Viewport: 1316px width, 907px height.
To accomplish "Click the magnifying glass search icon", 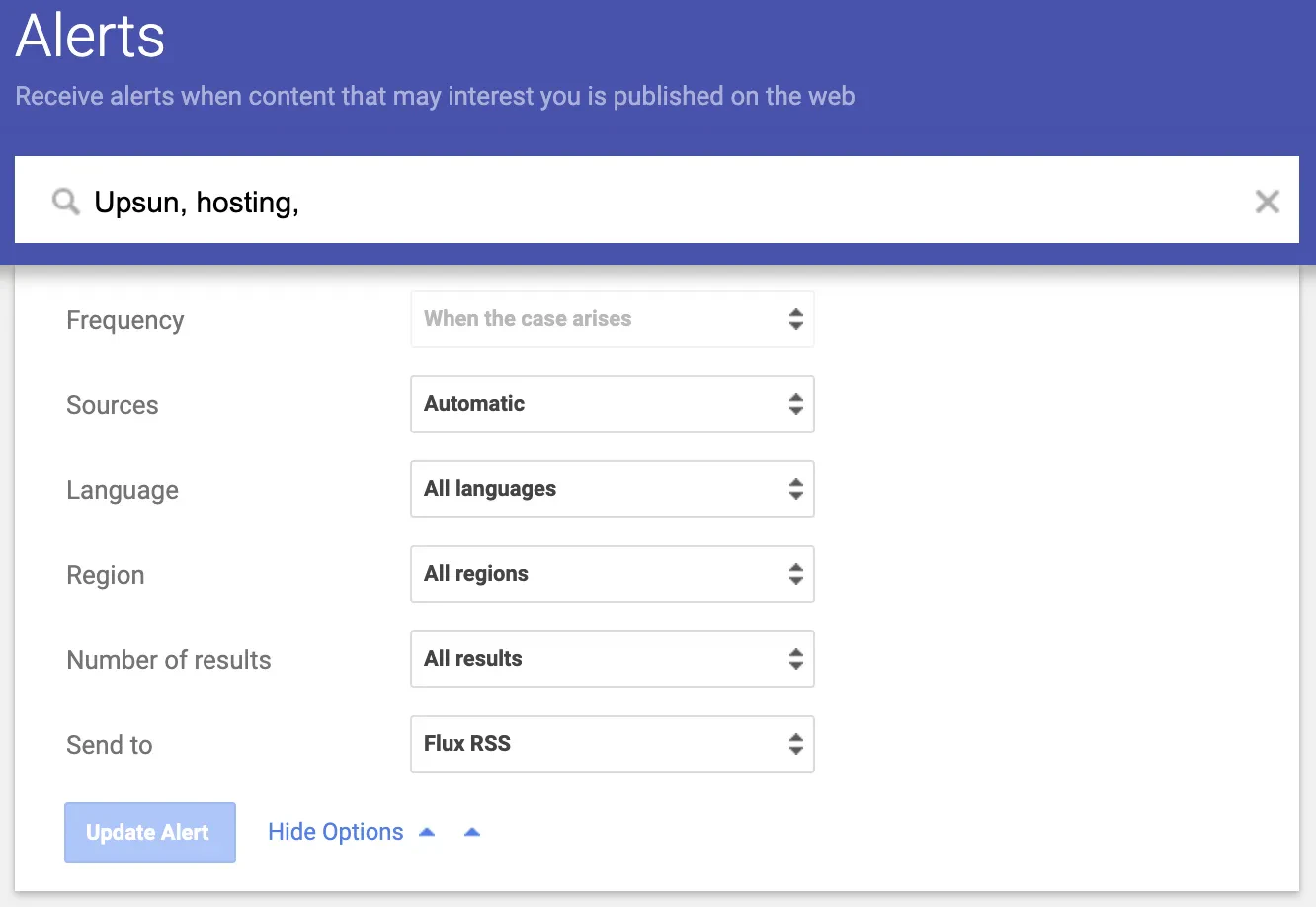I will click(65, 201).
